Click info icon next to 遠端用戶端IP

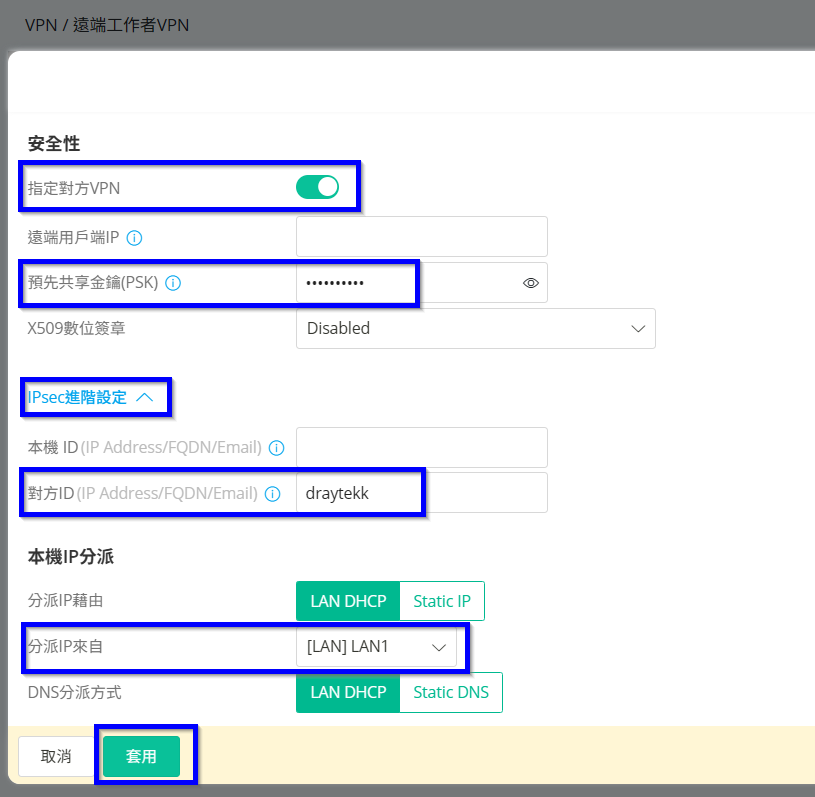135,238
